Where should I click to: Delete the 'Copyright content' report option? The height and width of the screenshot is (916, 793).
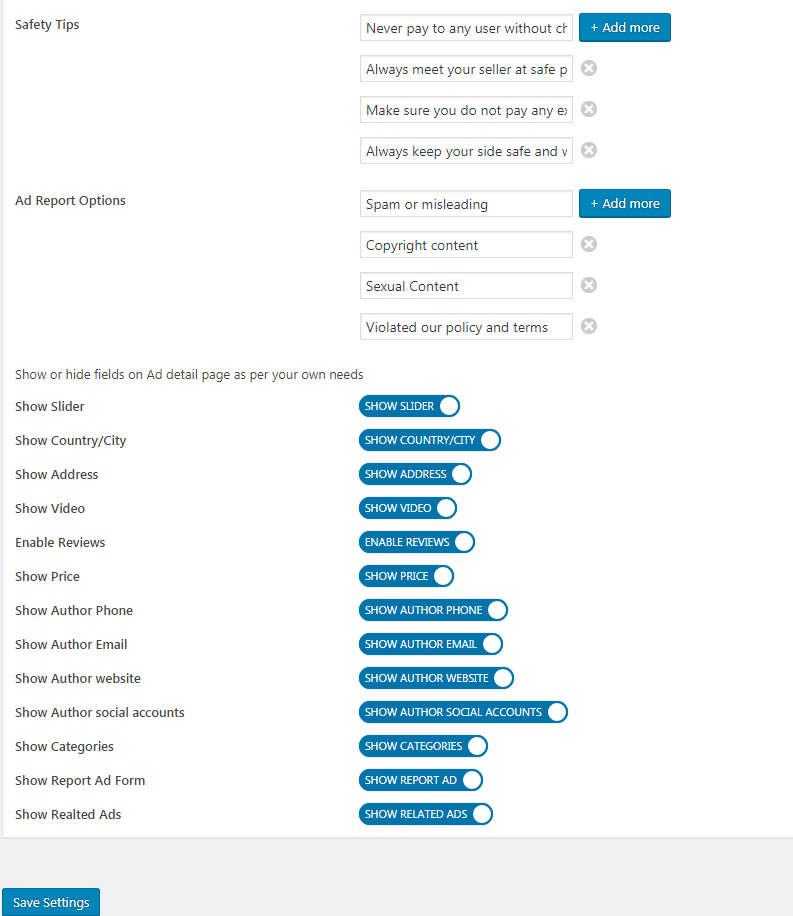[589, 244]
